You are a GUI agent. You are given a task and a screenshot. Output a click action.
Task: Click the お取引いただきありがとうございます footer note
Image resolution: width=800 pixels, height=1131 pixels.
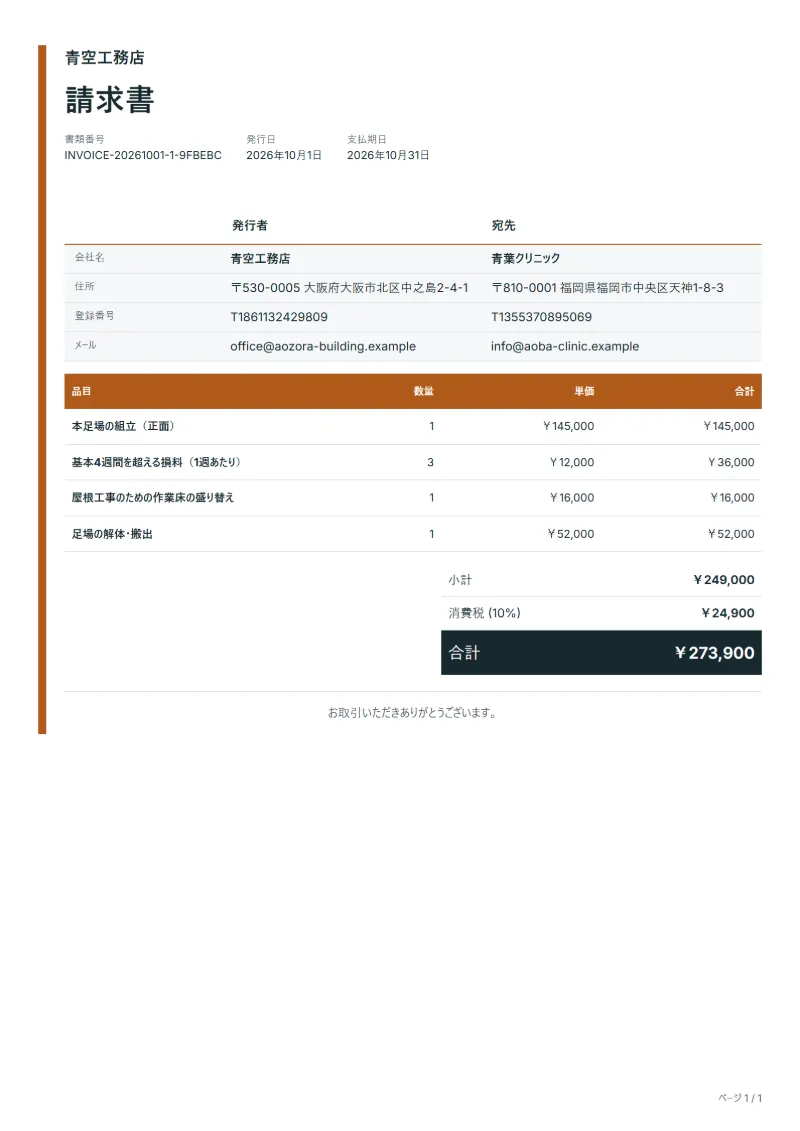(x=413, y=713)
